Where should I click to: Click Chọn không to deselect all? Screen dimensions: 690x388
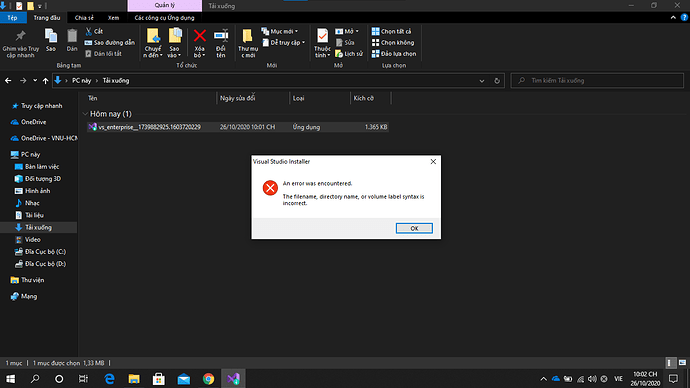pos(393,43)
